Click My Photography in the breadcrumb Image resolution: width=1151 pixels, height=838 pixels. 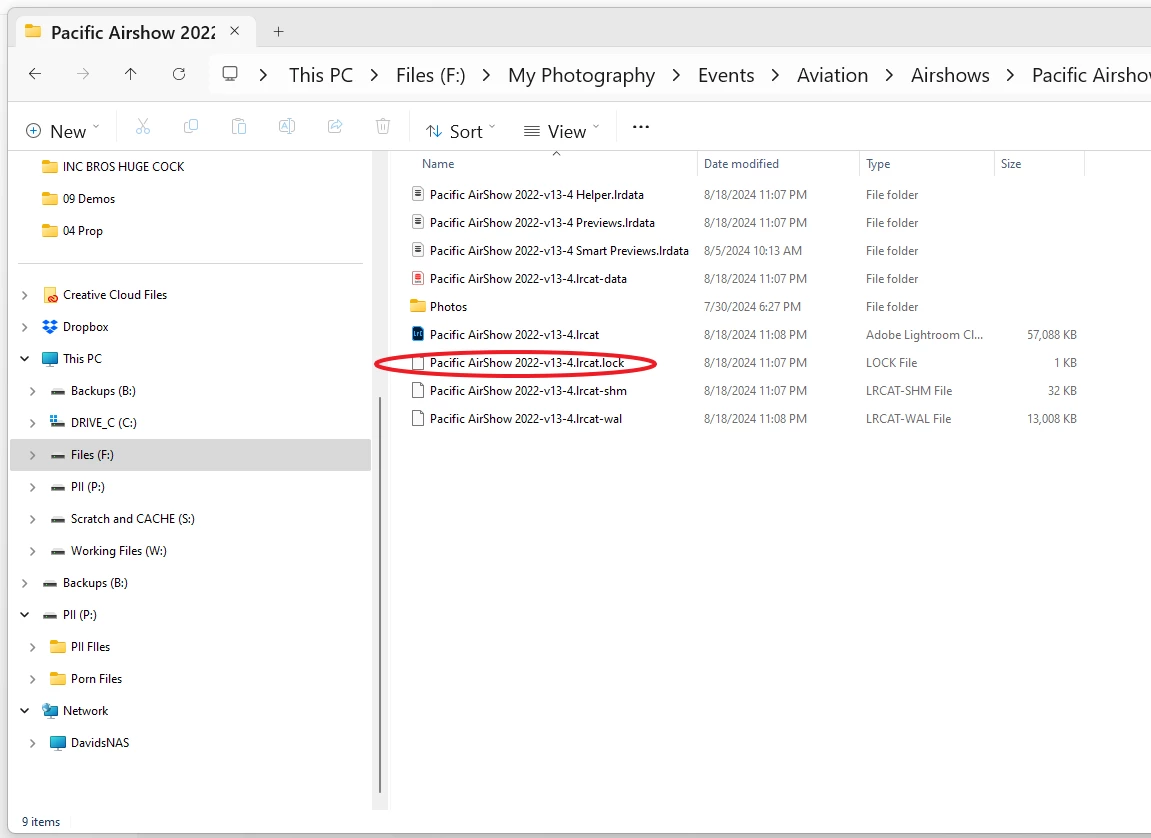581,75
